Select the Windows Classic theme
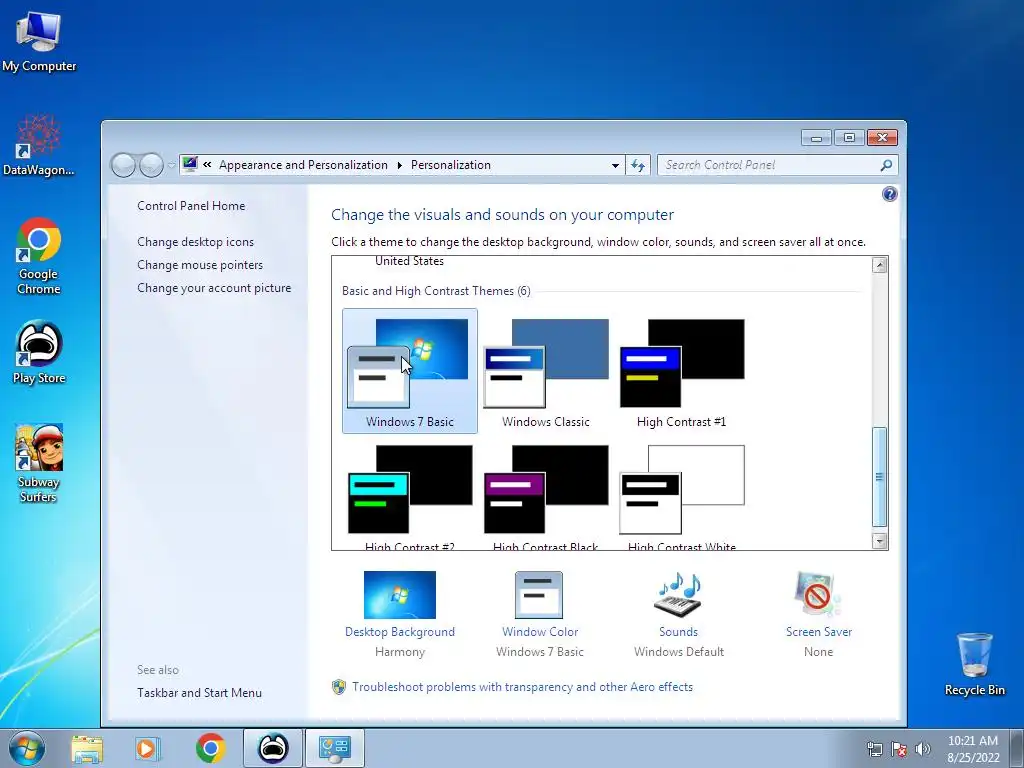 coord(546,371)
